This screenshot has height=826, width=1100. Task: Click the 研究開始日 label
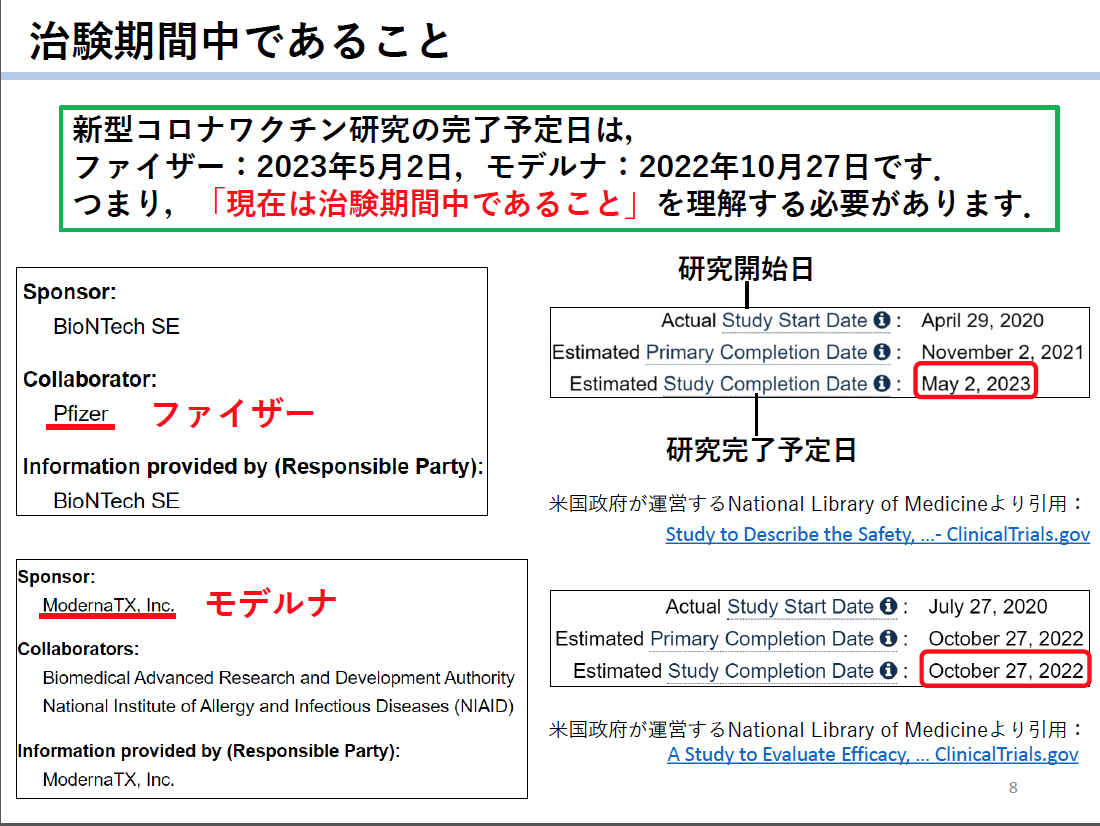(x=746, y=269)
